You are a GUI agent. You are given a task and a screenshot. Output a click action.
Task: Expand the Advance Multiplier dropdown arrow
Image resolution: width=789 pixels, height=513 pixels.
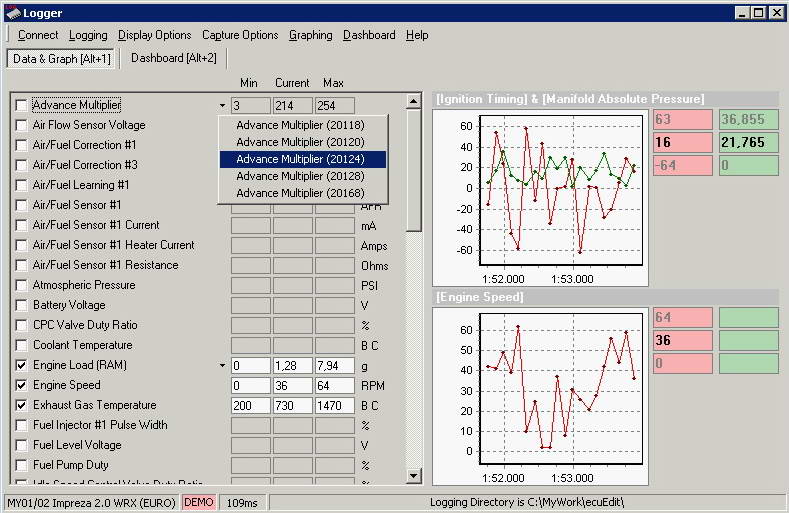pos(222,105)
